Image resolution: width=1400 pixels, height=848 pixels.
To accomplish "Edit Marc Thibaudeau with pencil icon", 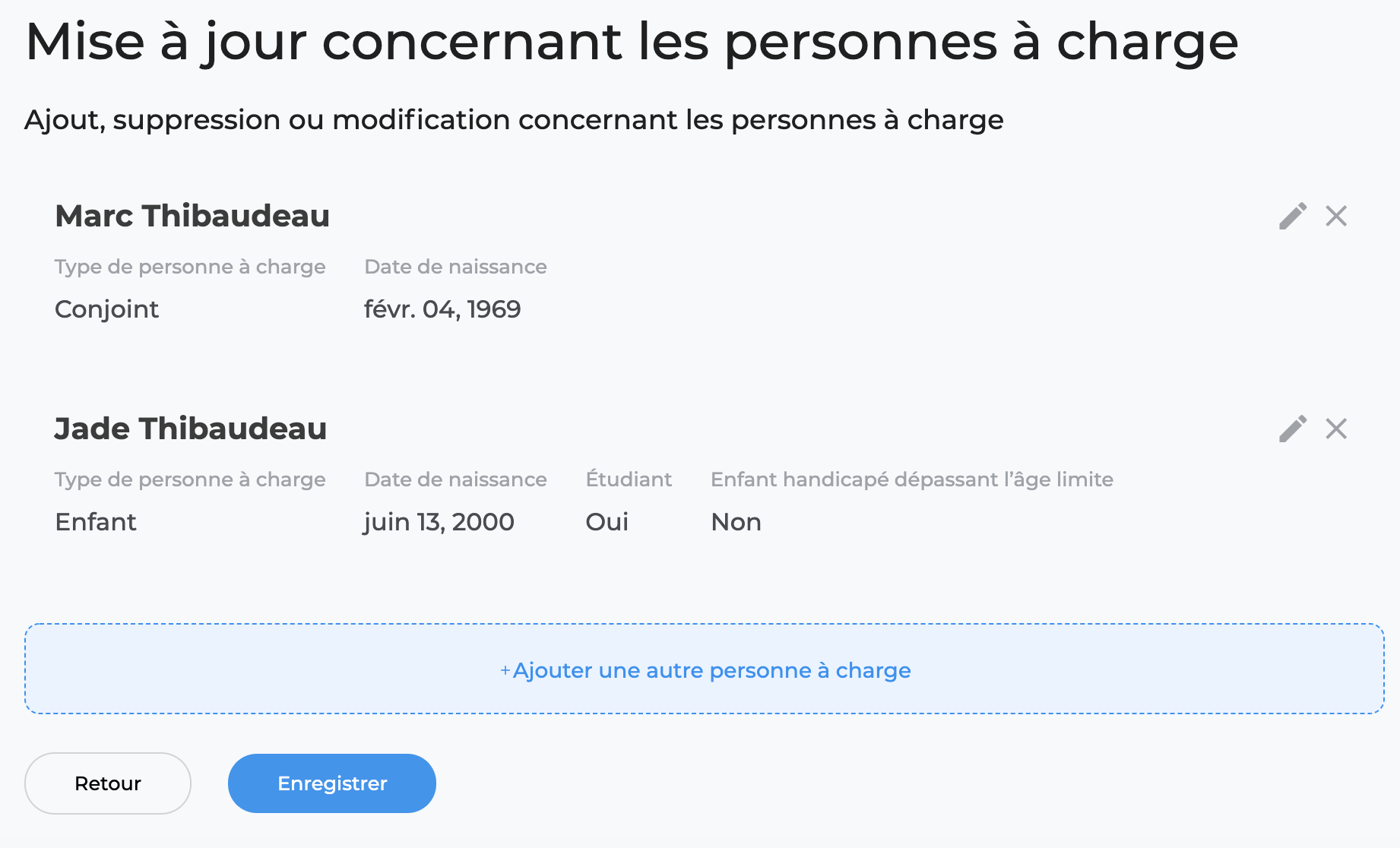I will click(x=1292, y=216).
